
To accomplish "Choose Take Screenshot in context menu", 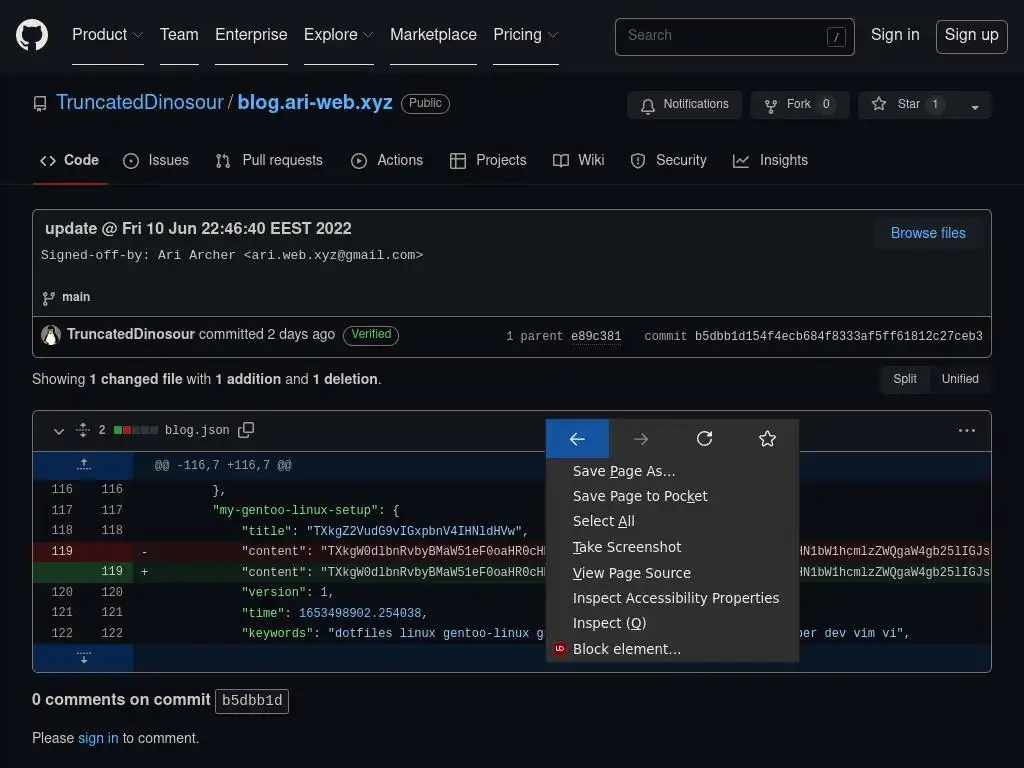I will [x=673, y=547].
